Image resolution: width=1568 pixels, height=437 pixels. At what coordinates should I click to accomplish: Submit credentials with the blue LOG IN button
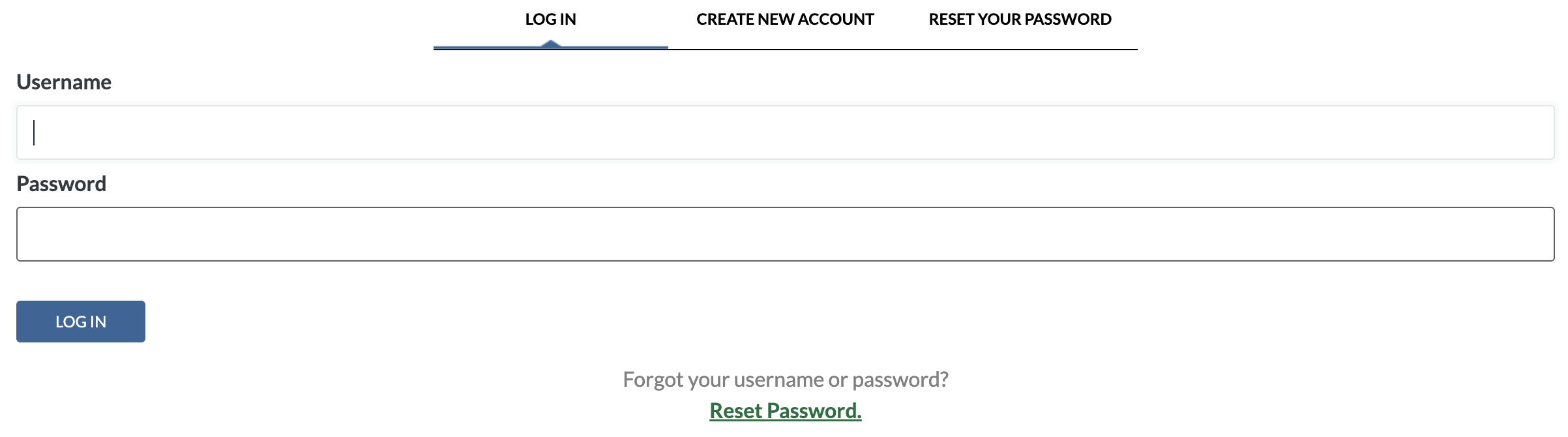tap(80, 321)
